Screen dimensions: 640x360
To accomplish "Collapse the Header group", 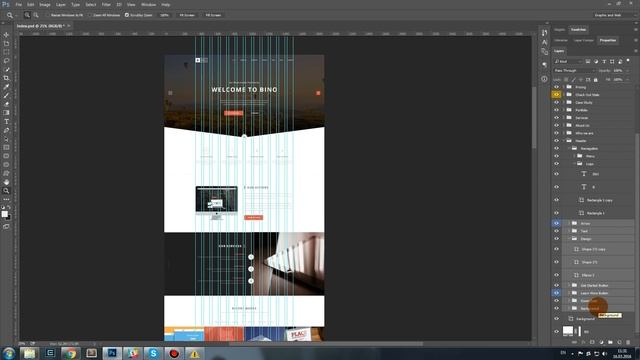I will point(564,141).
